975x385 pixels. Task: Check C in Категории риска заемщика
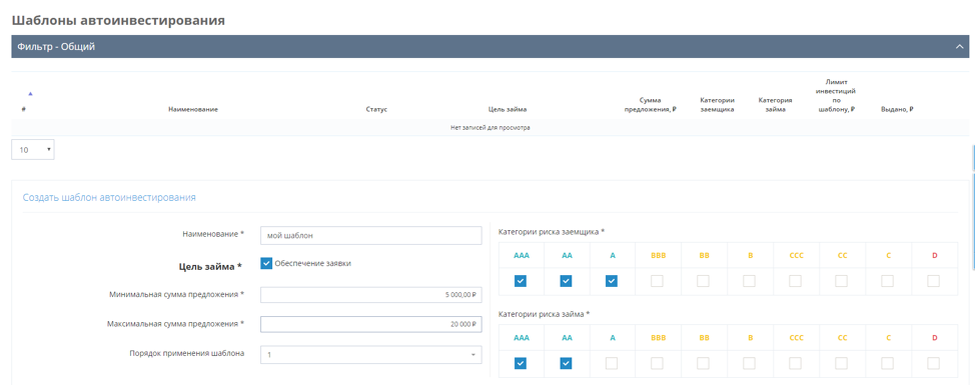coord(887,281)
